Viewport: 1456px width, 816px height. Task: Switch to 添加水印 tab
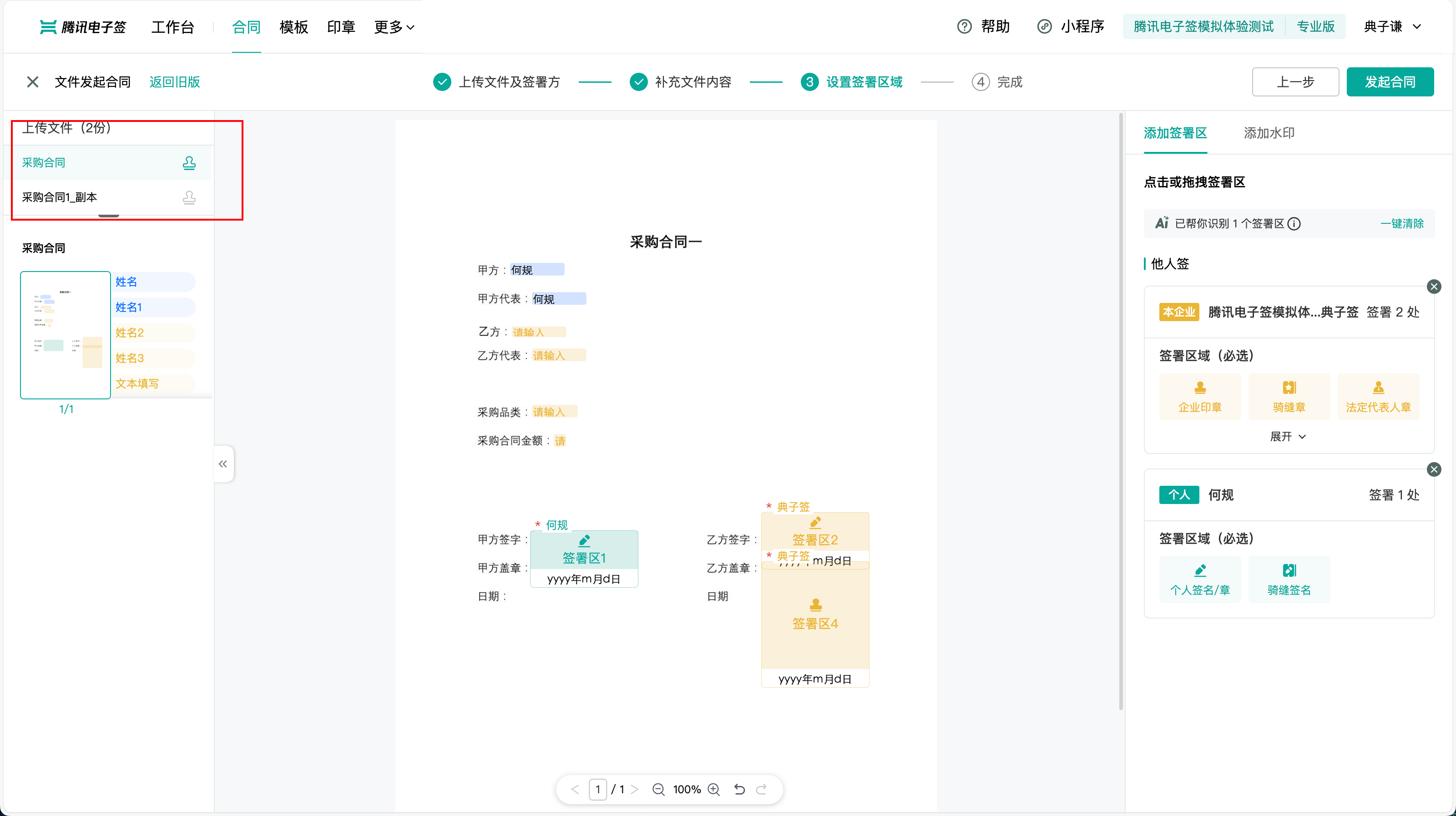click(1269, 133)
